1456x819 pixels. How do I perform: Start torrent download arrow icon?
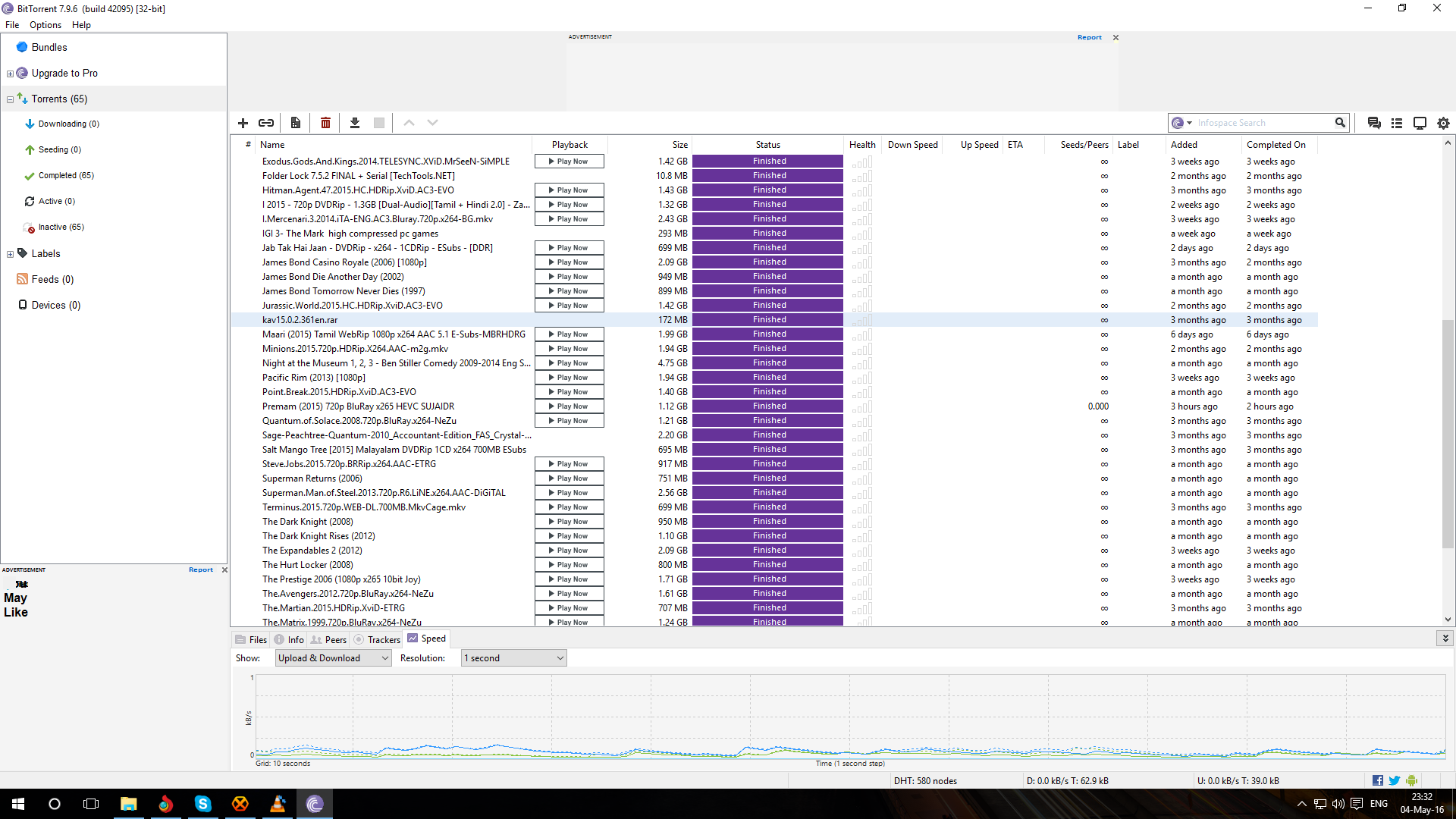[x=354, y=123]
